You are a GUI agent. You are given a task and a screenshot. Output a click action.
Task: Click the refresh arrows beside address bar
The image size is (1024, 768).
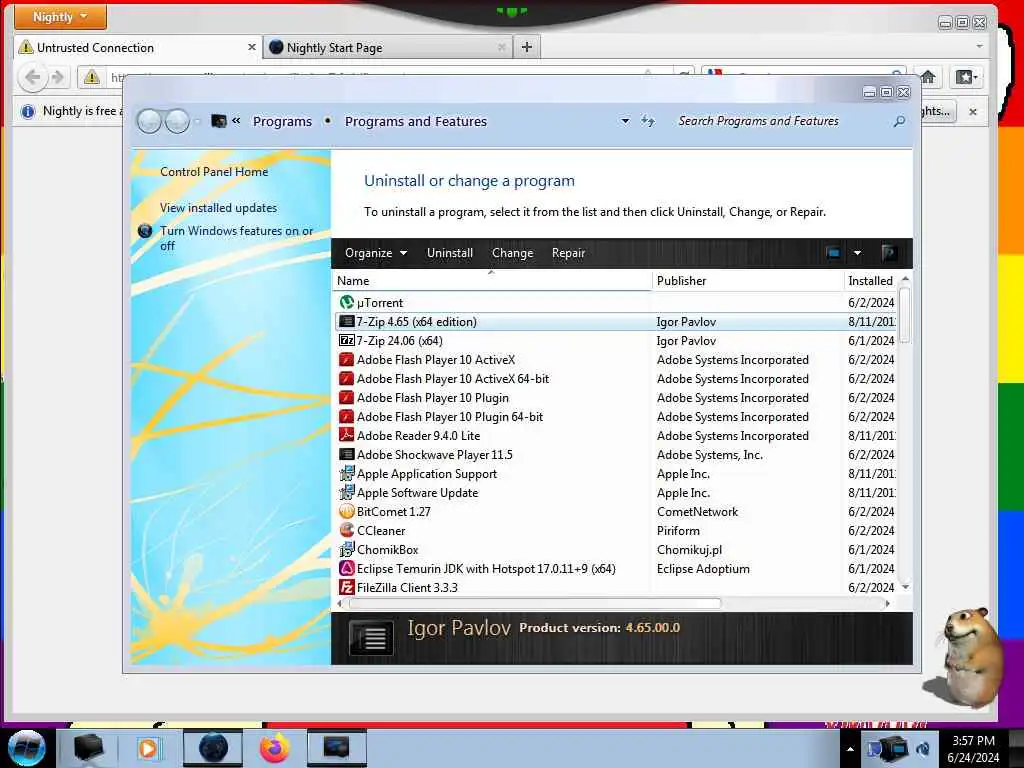(x=647, y=121)
